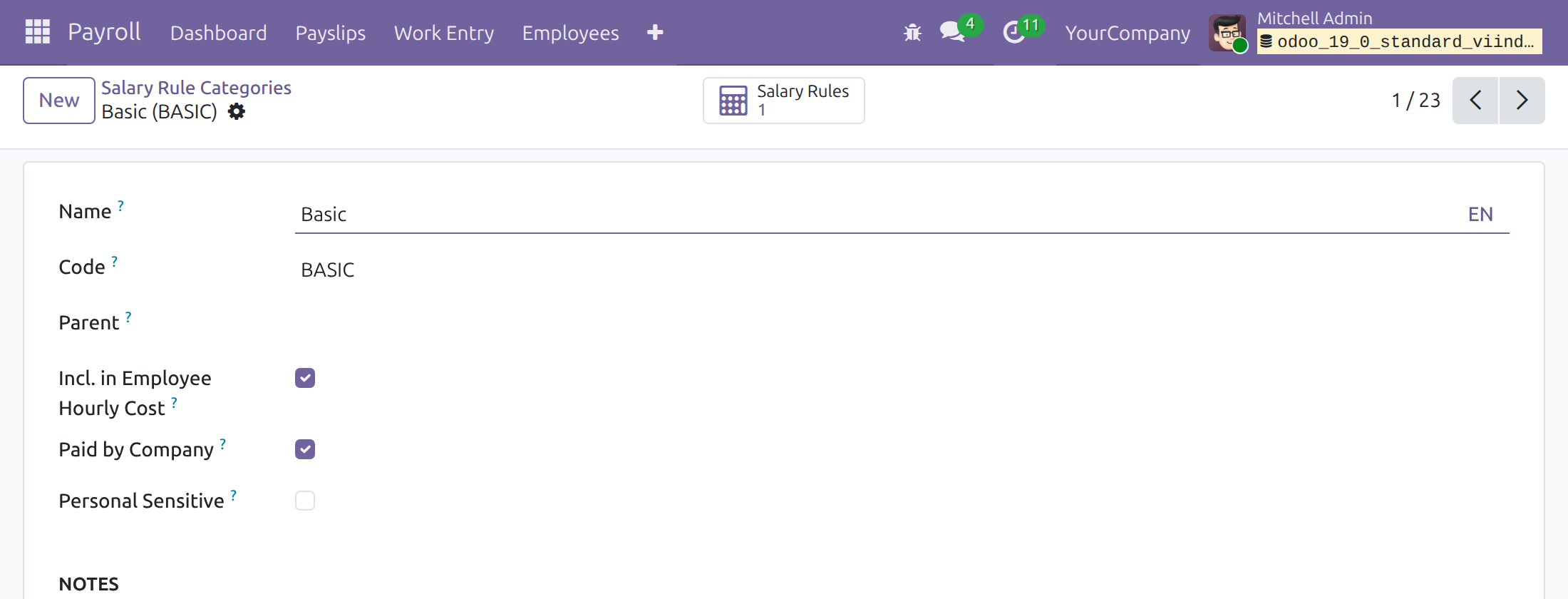The height and width of the screenshot is (599, 1568).
Task: Click the debug bug icon
Action: 912,33
